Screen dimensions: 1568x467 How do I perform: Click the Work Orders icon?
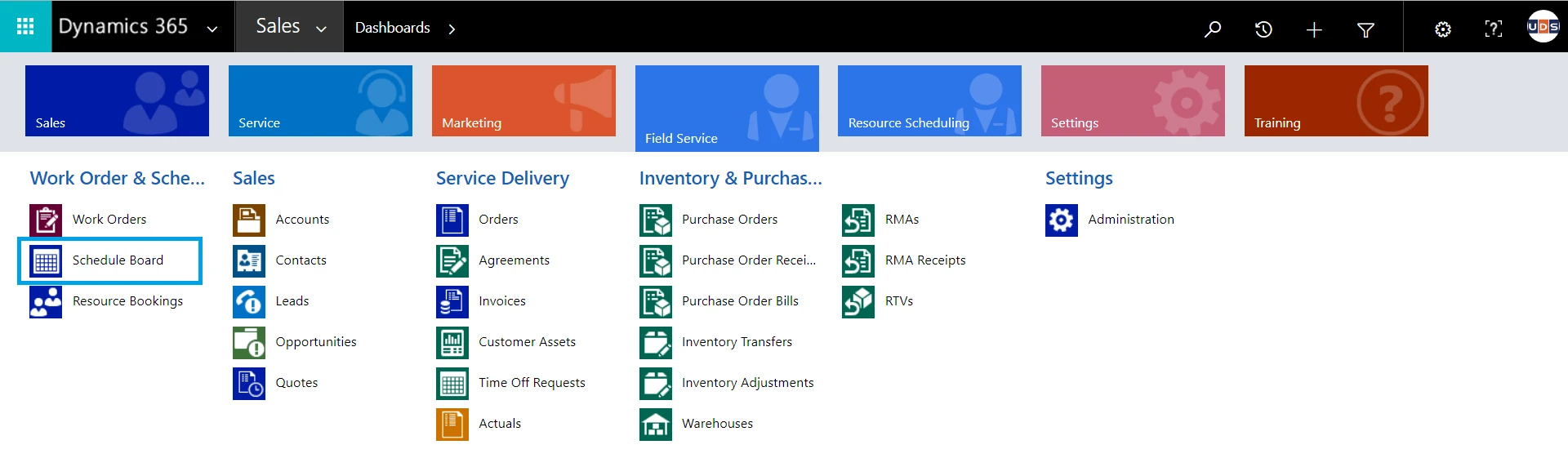coord(46,220)
